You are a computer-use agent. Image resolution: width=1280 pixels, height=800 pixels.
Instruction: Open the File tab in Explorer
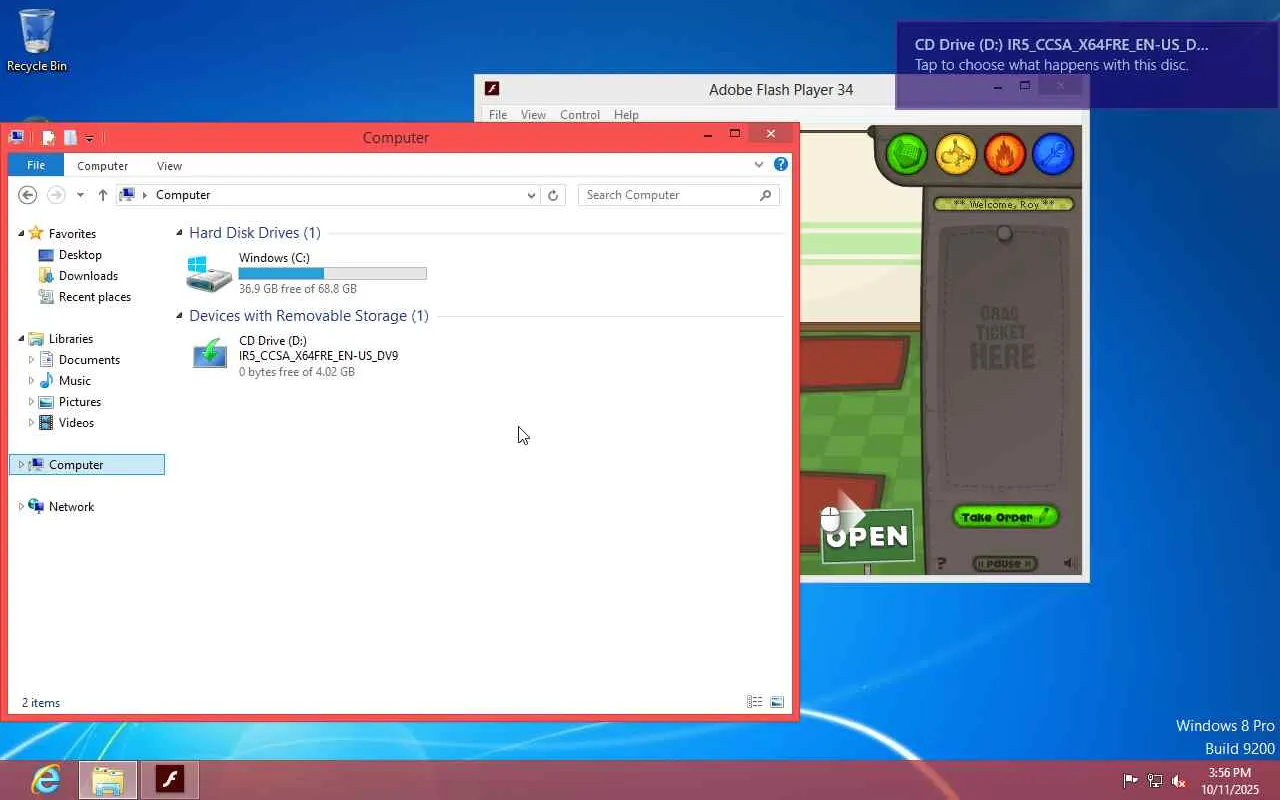coord(36,166)
